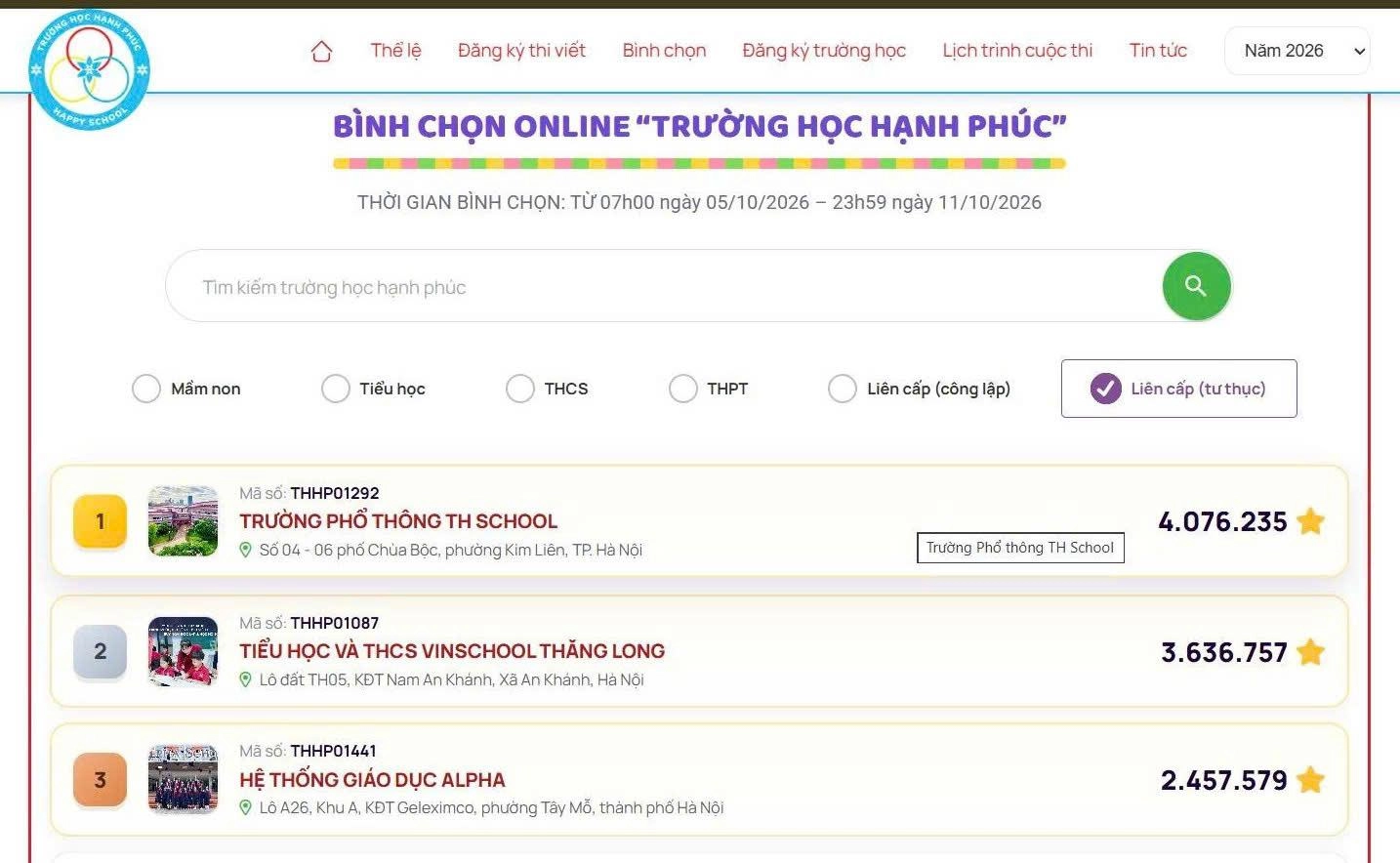Click the star beside 2.457.579 votes

[x=1310, y=780]
